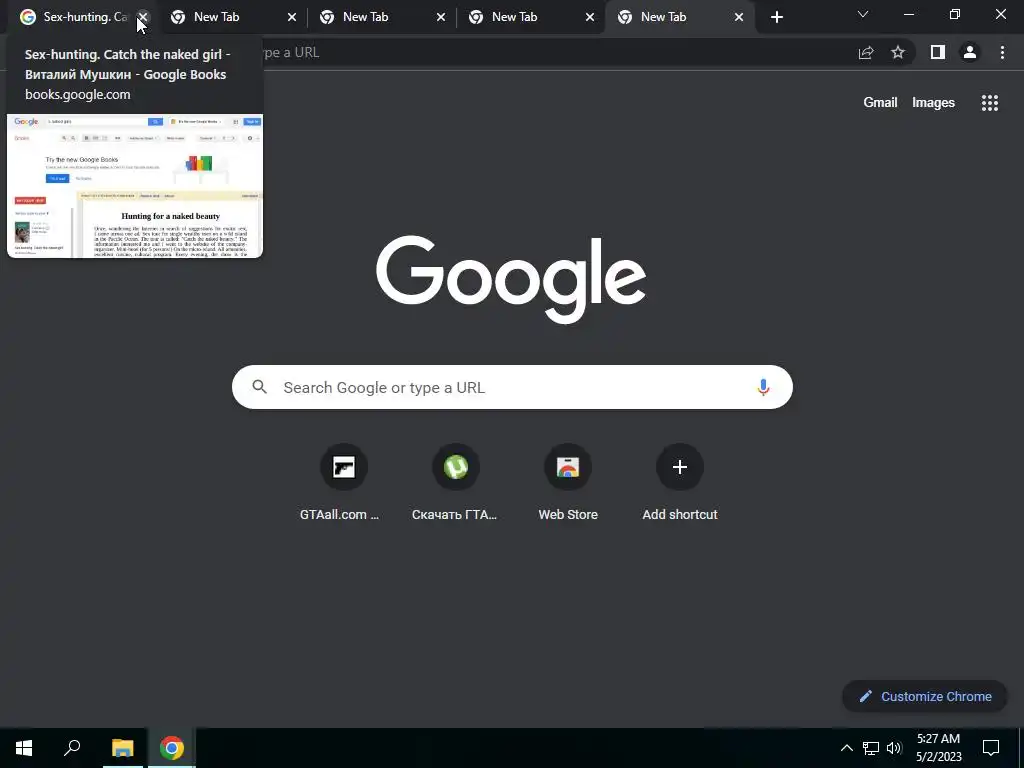Click the Chrome taskbar icon

click(x=172, y=748)
